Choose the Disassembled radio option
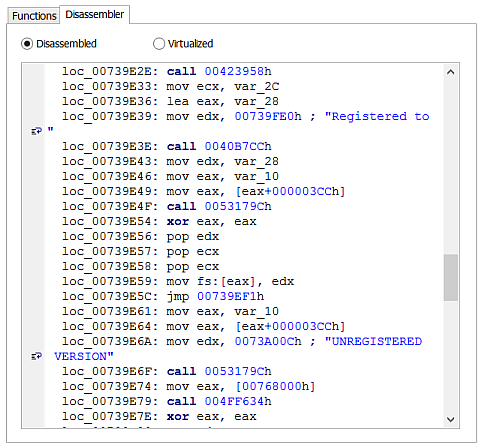This screenshot has height=448, width=482. point(59,44)
